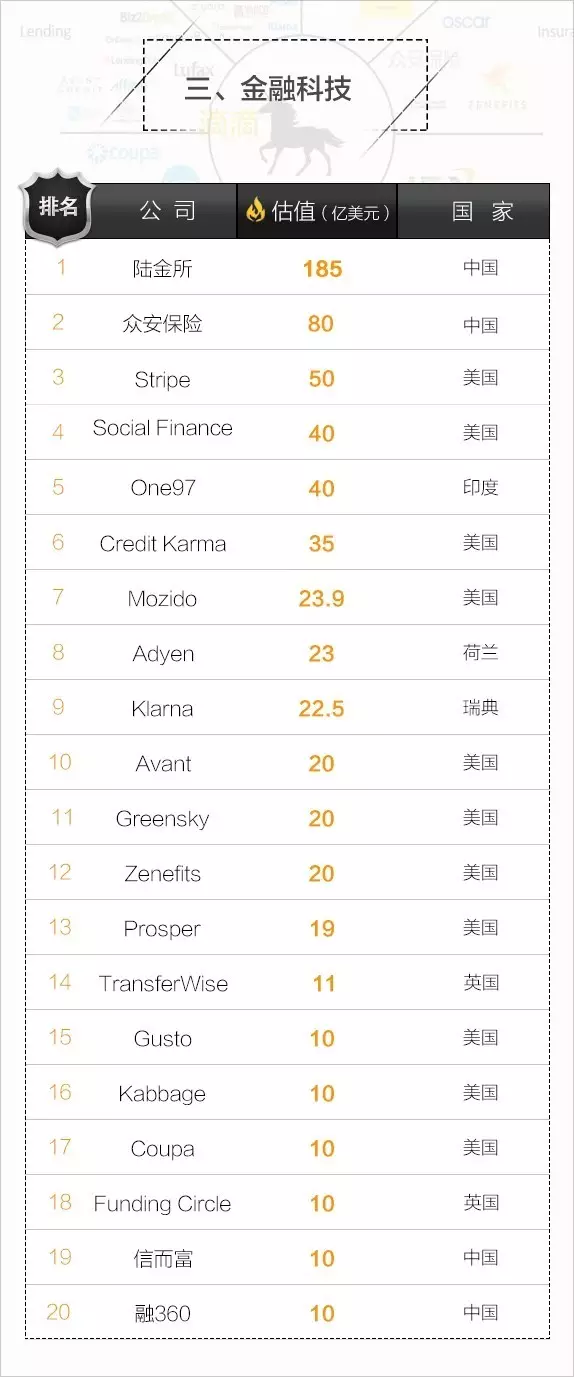The width and height of the screenshot is (574, 1377).
Task: Select the 三、金融科技 title box
Action: [285, 85]
